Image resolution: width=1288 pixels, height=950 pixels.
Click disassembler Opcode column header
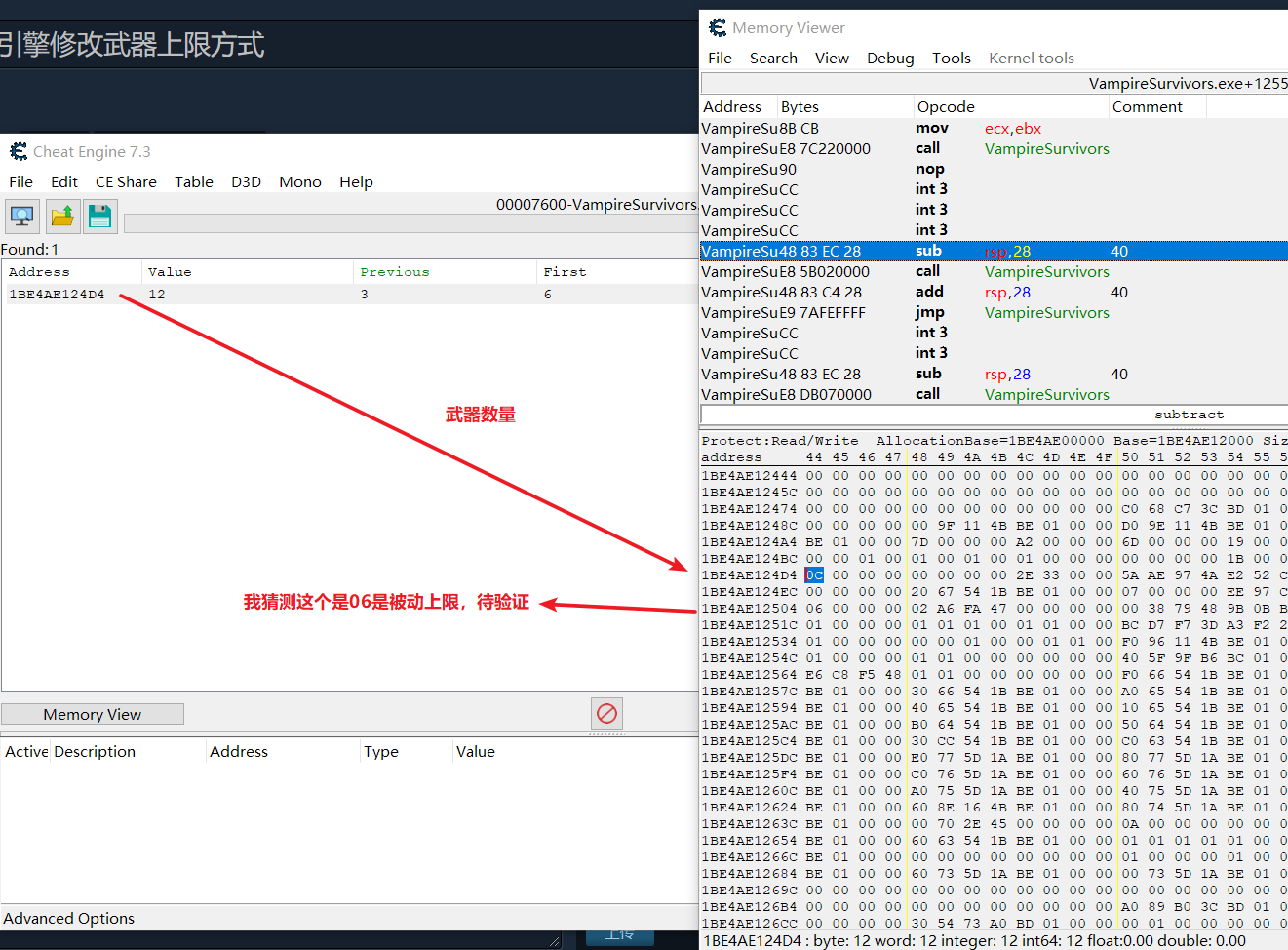tap(1011, 106)
